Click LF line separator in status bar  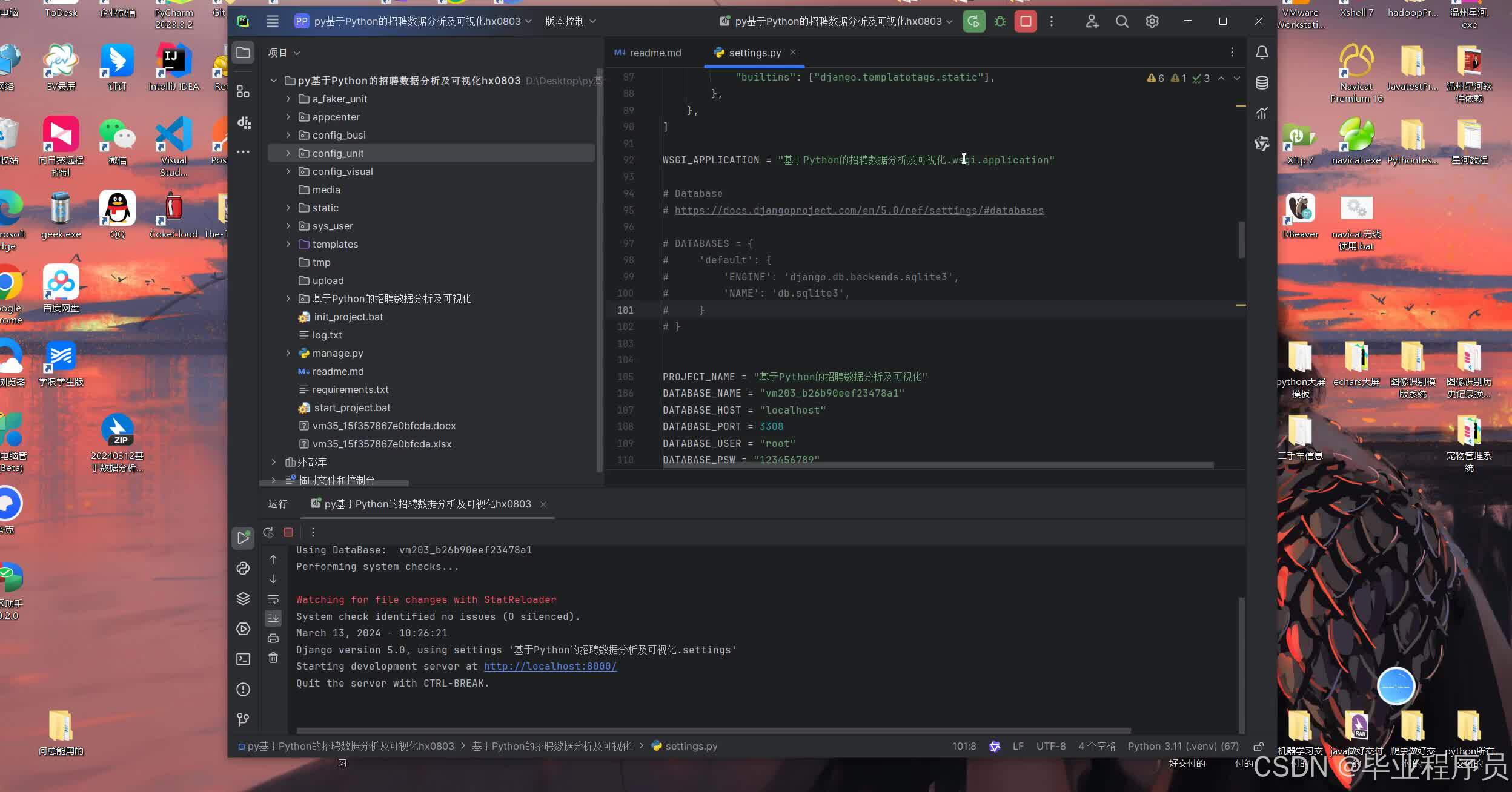tap(1018, 746)
